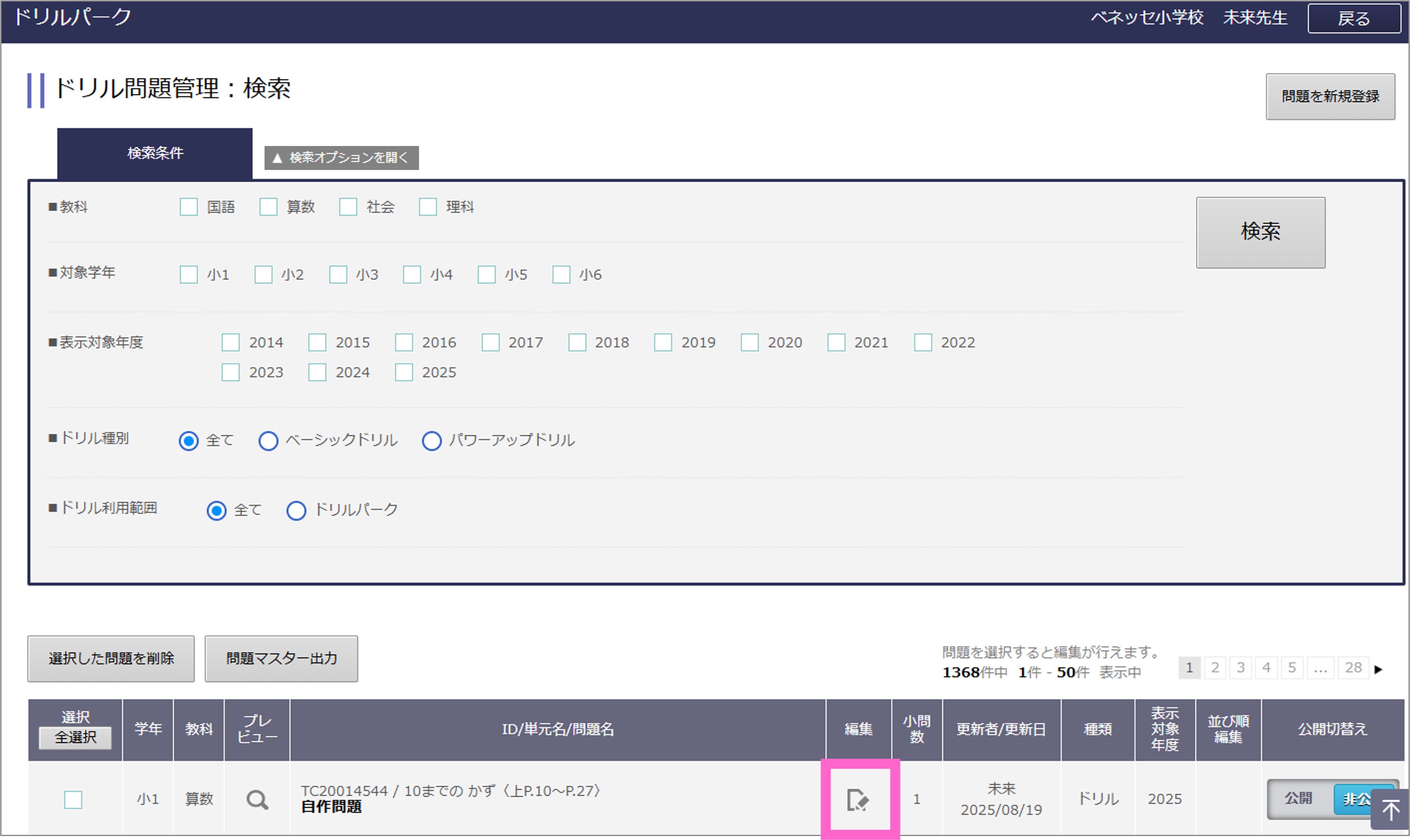Toggle the question to 公開
The width and height of the screenshot is (1410, 840).
pos(1298,799)
